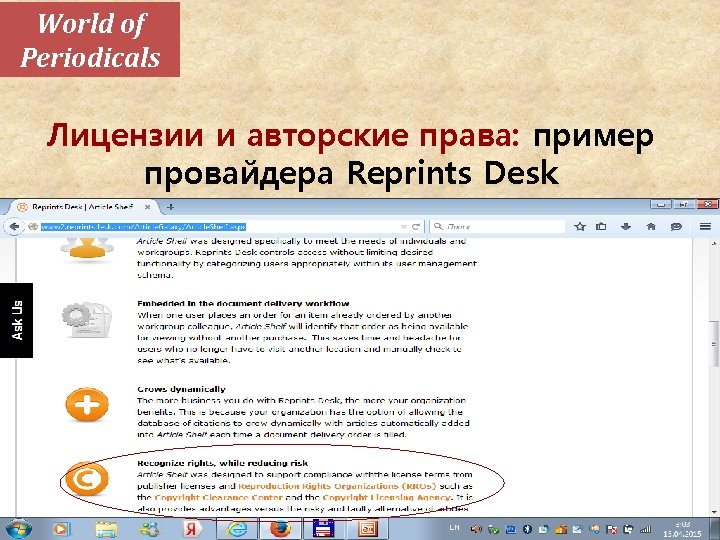Viewport: 720px width, 540px height.
Task: Reload the page with the refresh icon
Action: (416, 226)
